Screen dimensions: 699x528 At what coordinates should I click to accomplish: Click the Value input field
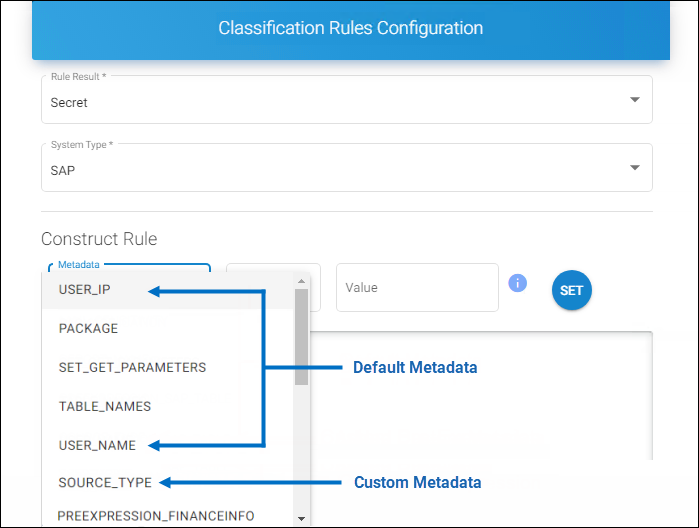pyautogui.click(x=416, y=288)
